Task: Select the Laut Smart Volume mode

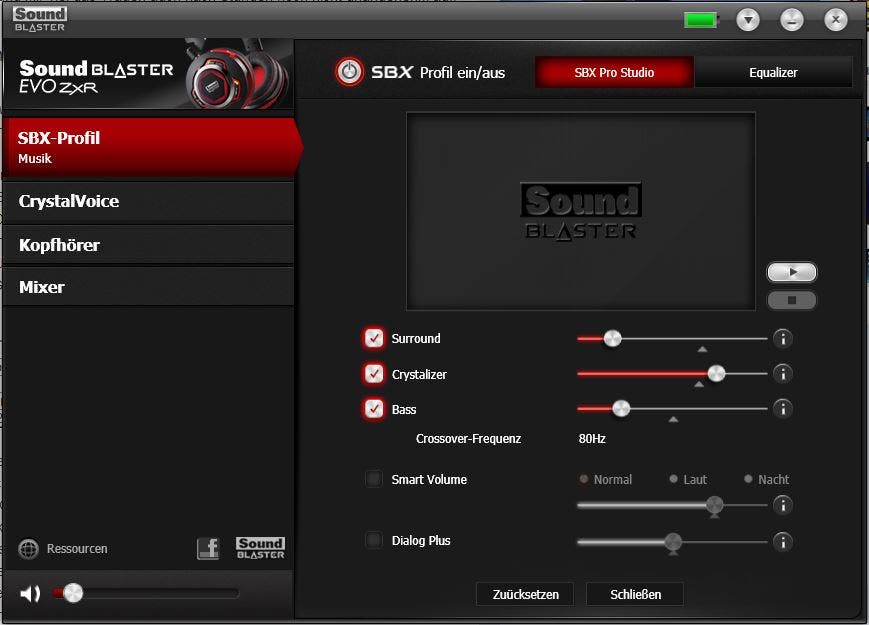Action: click(x=688, y=479)
